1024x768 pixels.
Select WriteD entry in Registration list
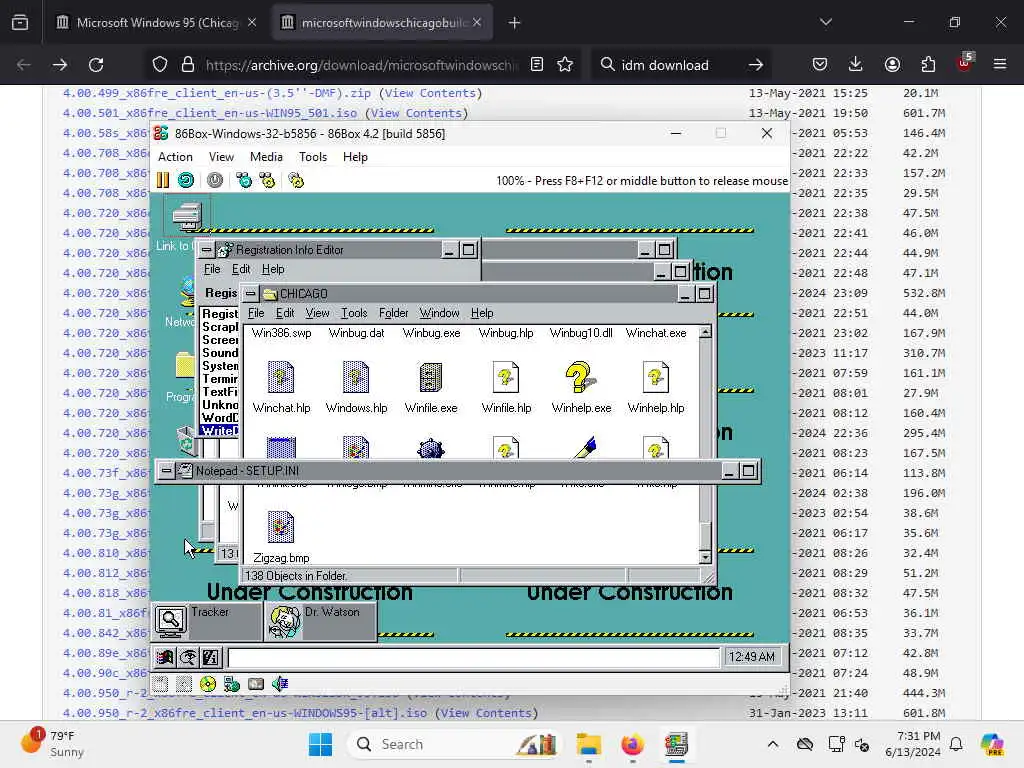coord(219,430)
